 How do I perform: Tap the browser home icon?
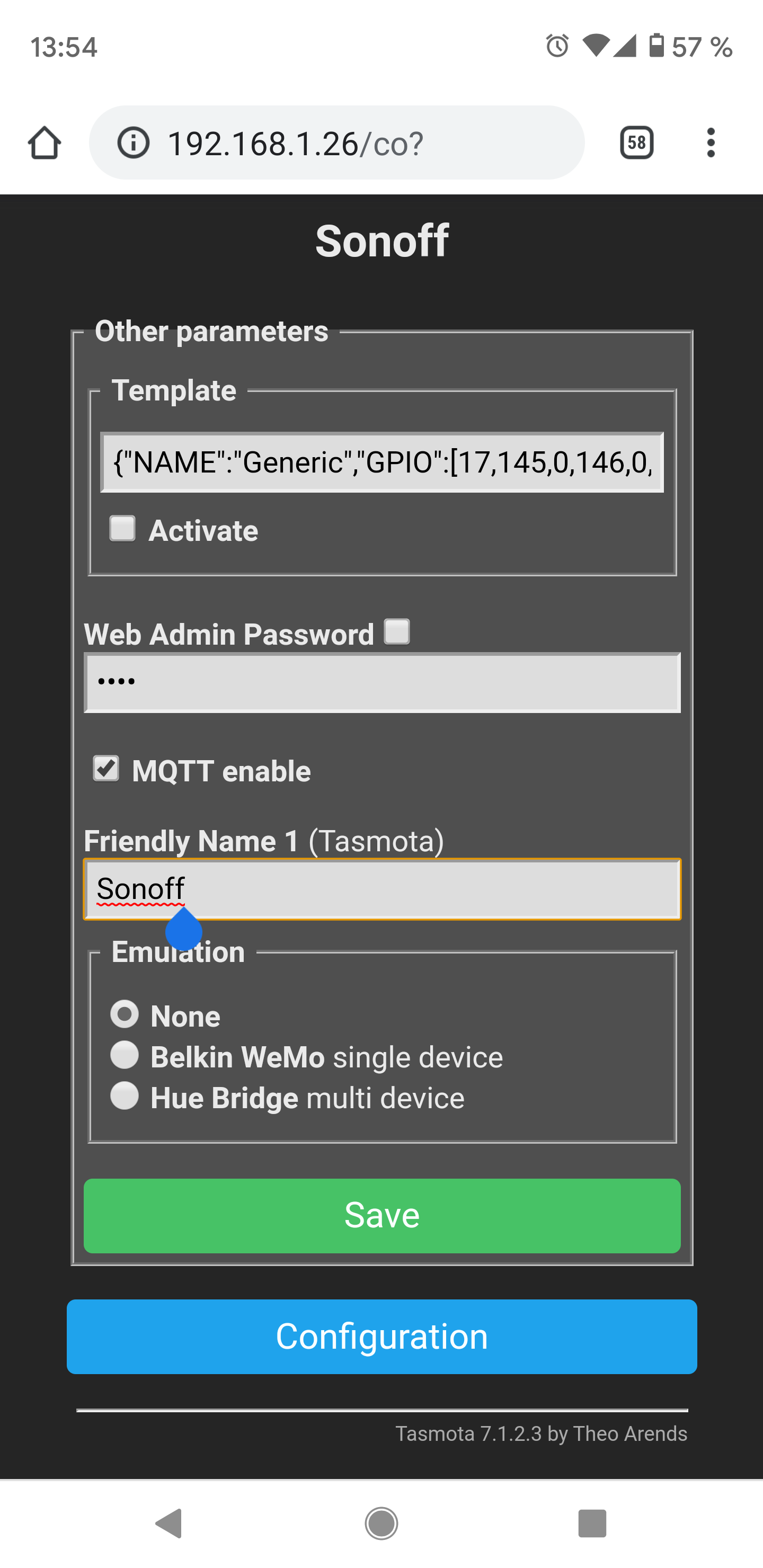(45, 143)
